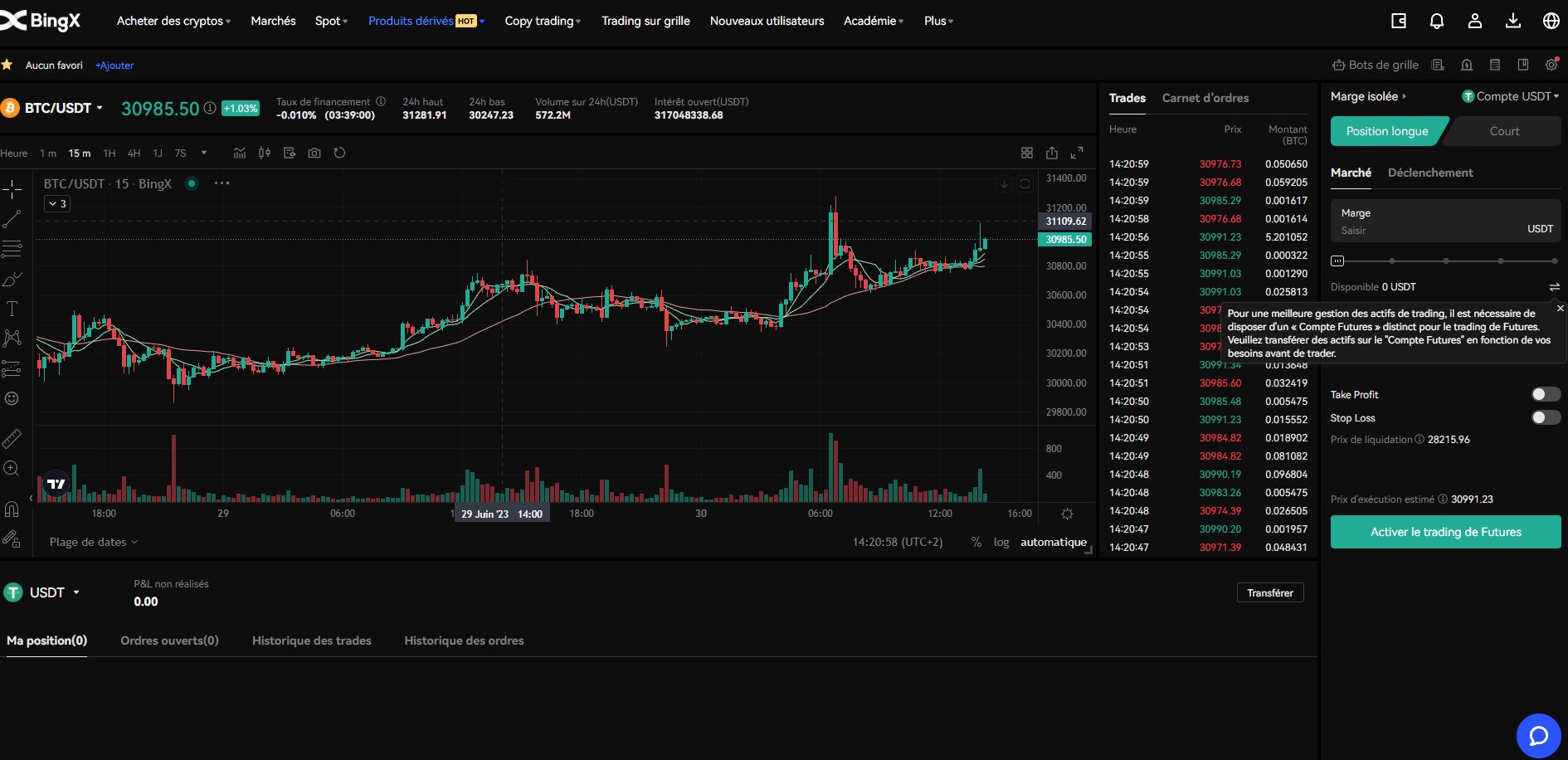
Task: Lock all drawing tools
Action: [x=12, y=539]
